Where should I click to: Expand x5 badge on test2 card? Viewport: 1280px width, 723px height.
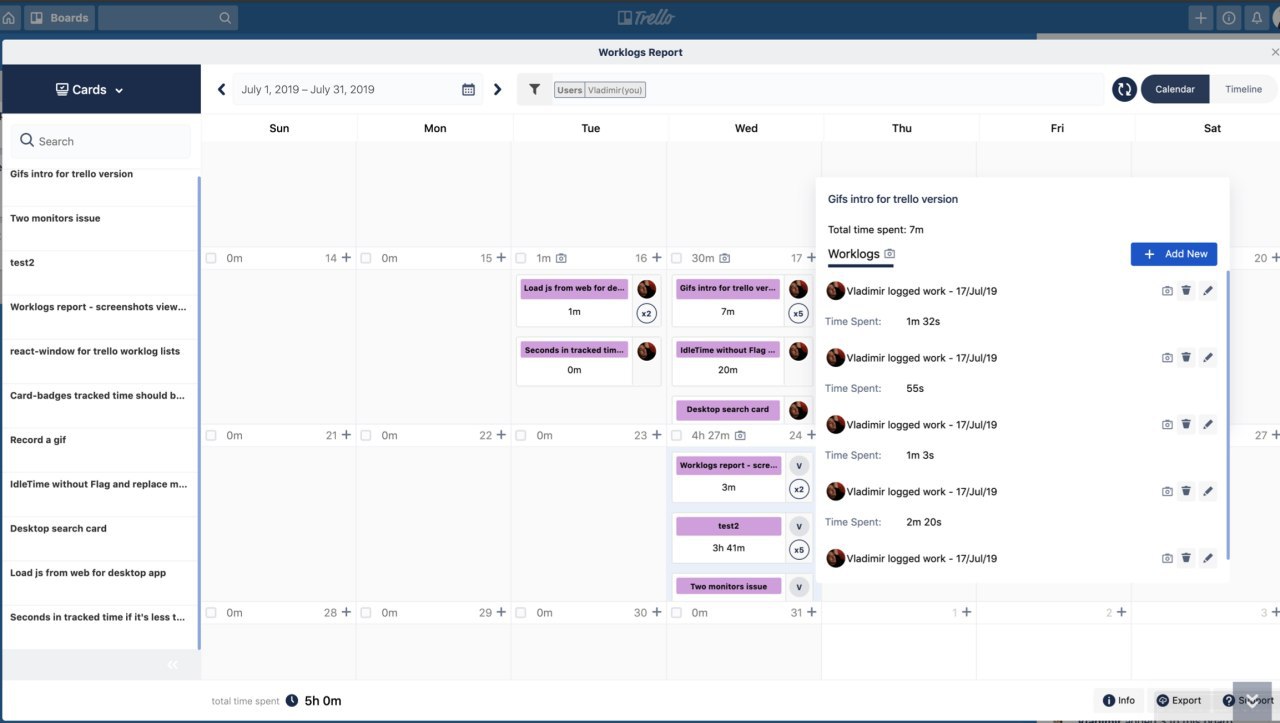coord(798,549)
